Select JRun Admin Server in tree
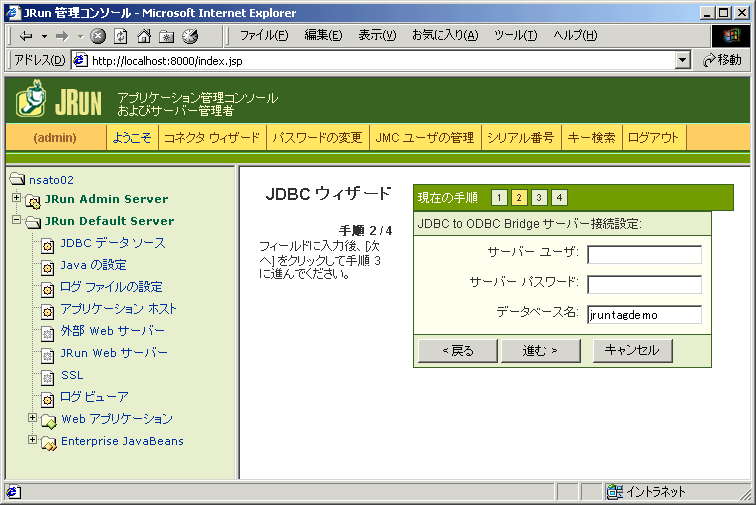 tap(107, 199)
